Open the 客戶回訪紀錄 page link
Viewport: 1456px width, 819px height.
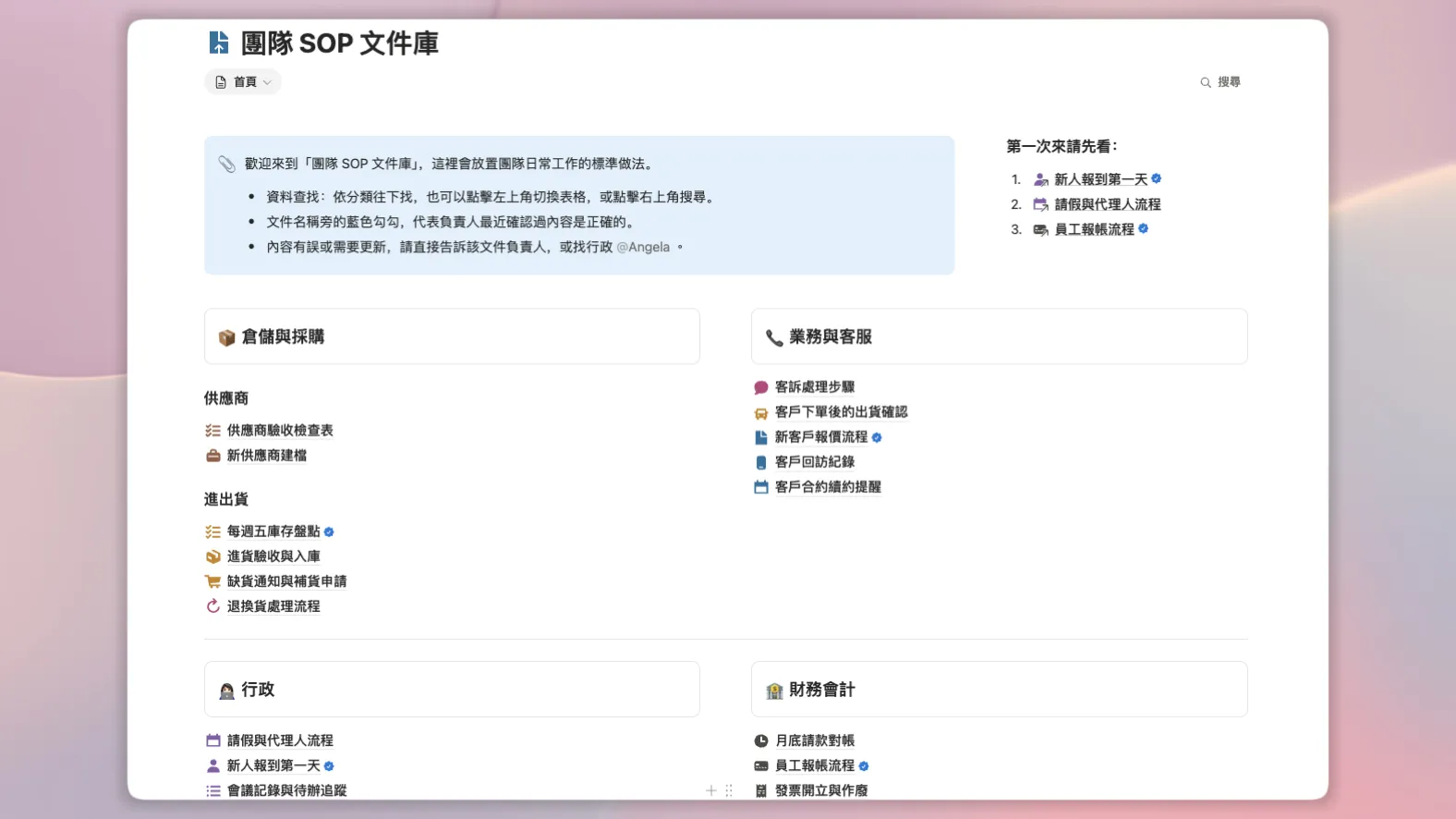click(815, 462)
